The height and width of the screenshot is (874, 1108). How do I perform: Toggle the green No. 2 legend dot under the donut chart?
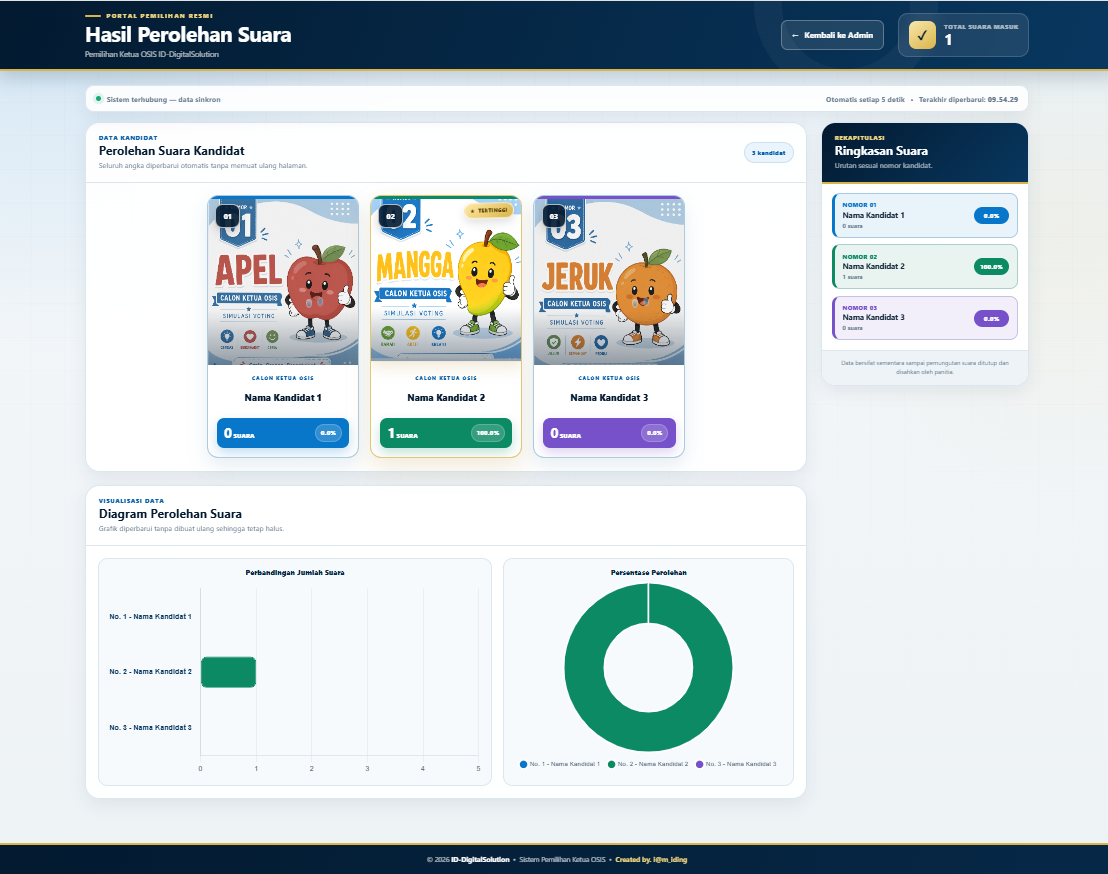tap(611, 764)
